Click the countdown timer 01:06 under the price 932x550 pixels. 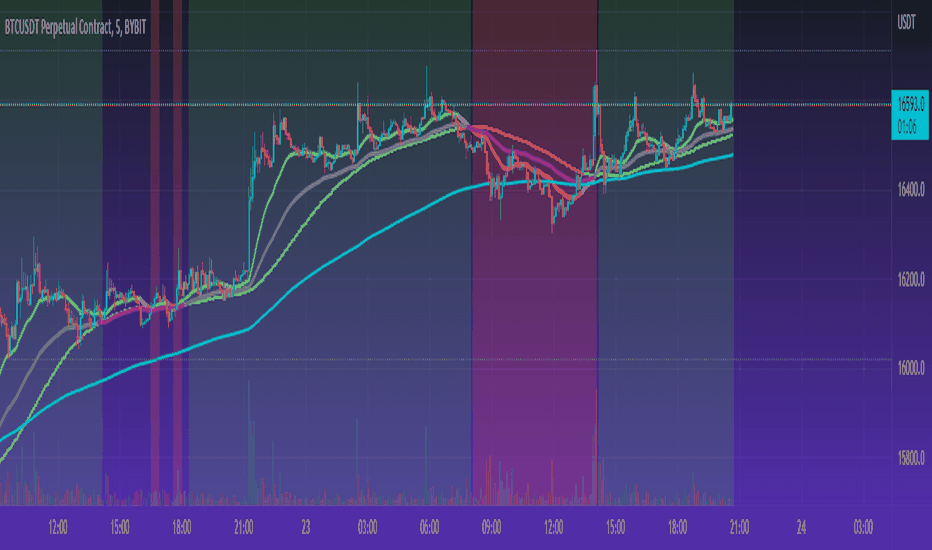(907, 127)
